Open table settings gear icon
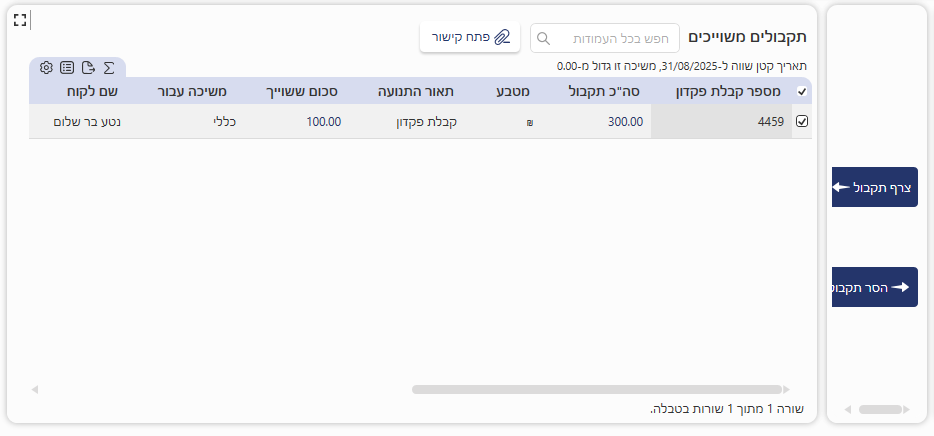Image resolution: width=934 pixels, height=436 pixels. point(46,68)
